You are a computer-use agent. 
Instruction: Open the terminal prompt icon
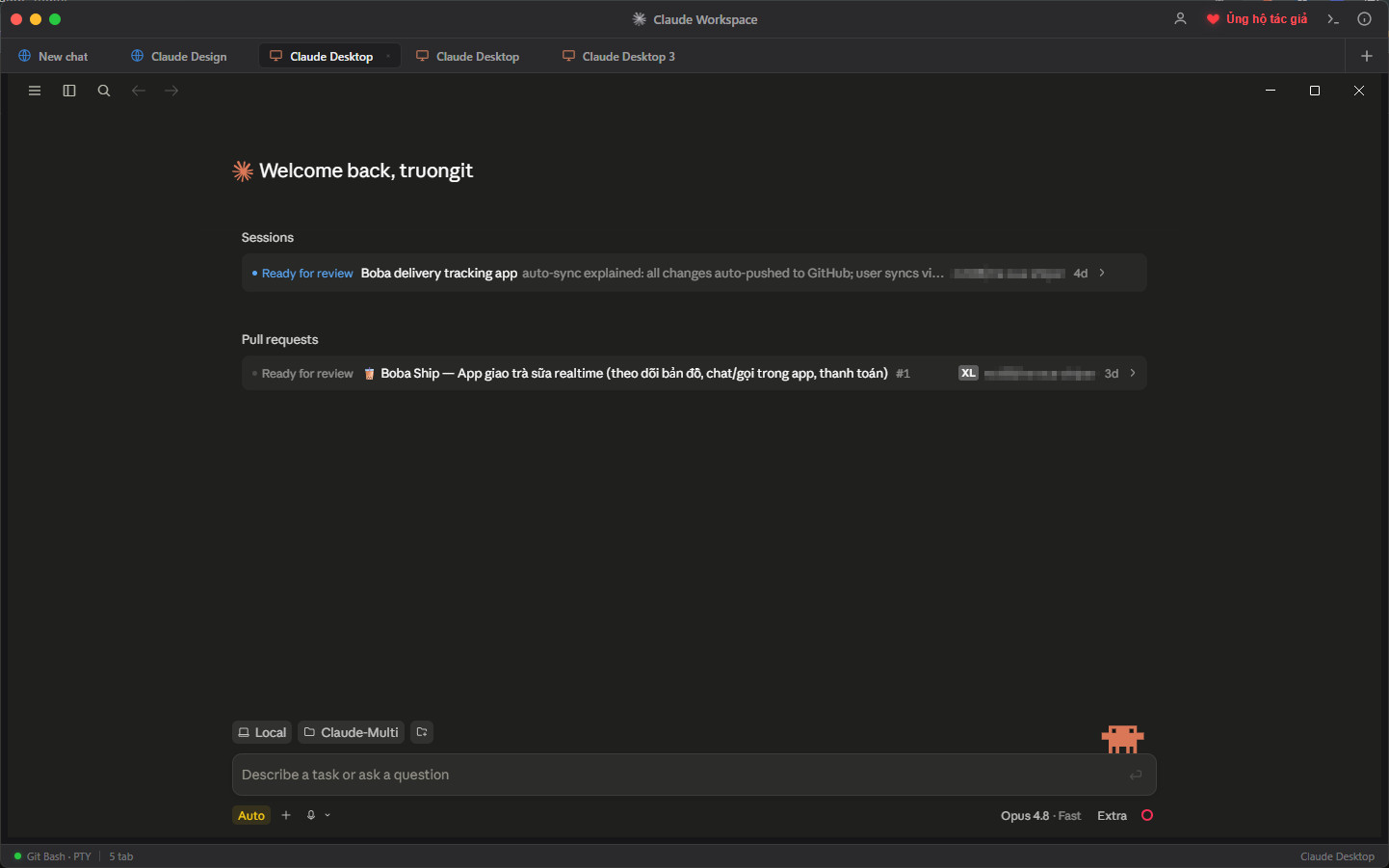point(1333,19)
